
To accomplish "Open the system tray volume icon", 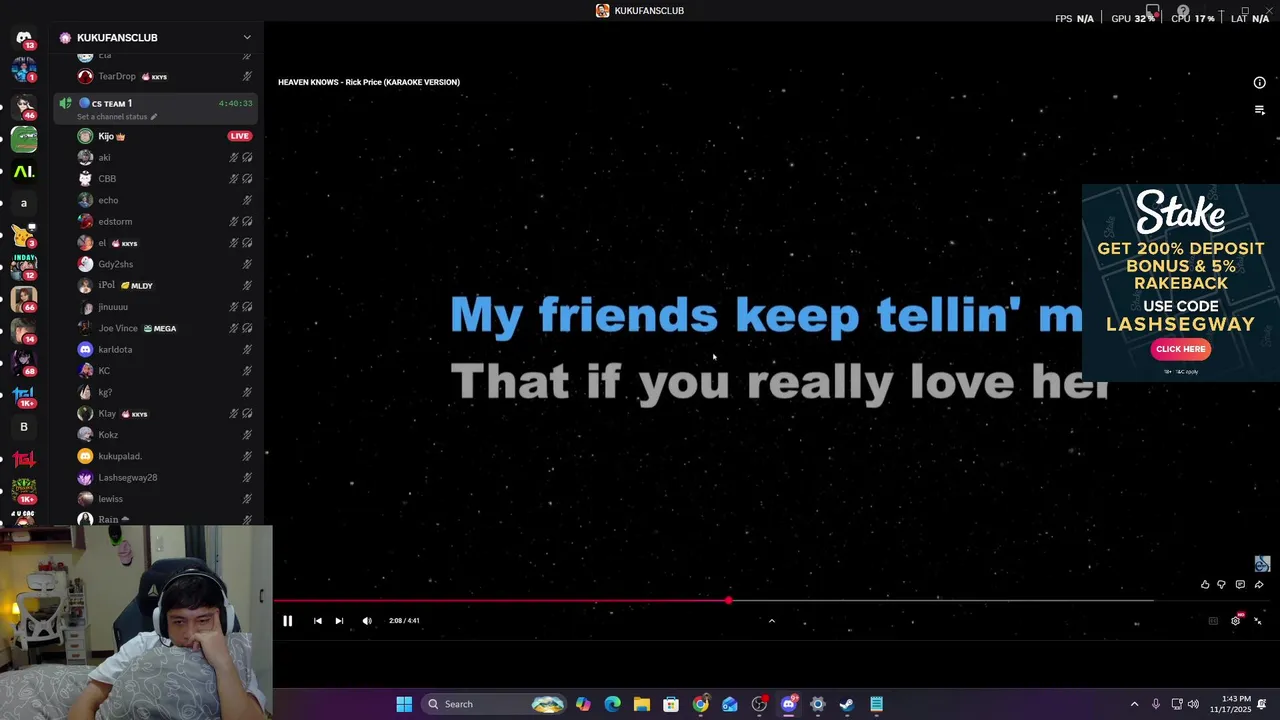I will pos(1193,704).
